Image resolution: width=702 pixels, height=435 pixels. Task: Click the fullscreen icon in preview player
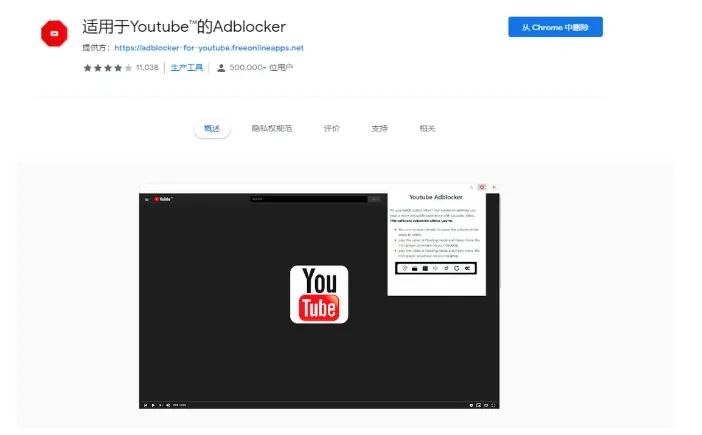(493, 405)
